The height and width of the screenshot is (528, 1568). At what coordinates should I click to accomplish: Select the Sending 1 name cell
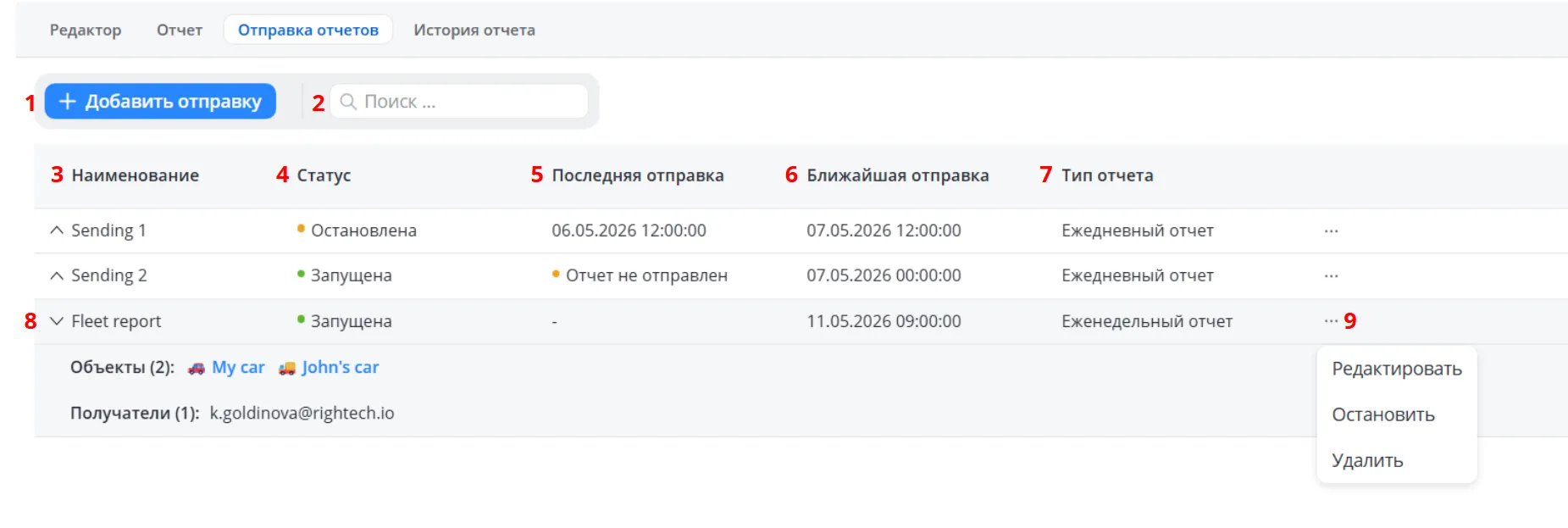click(x=108, y=231)
